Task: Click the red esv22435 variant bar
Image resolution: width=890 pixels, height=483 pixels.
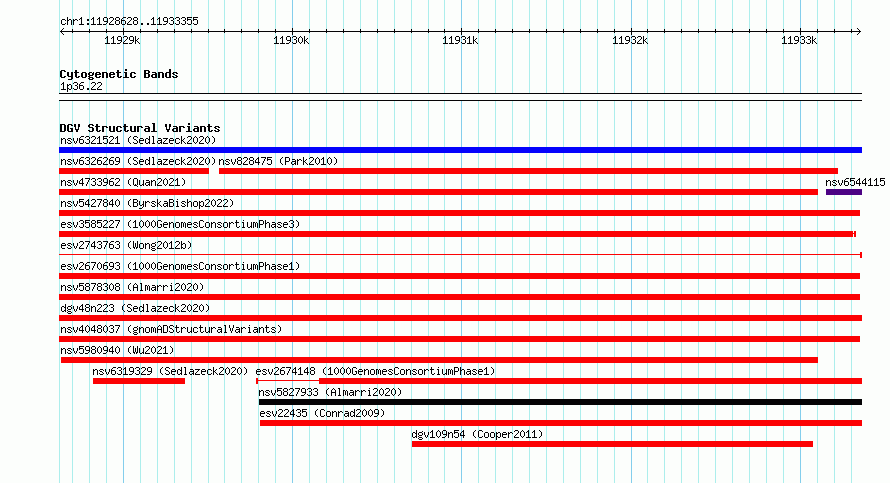Action: pos(561,423)
